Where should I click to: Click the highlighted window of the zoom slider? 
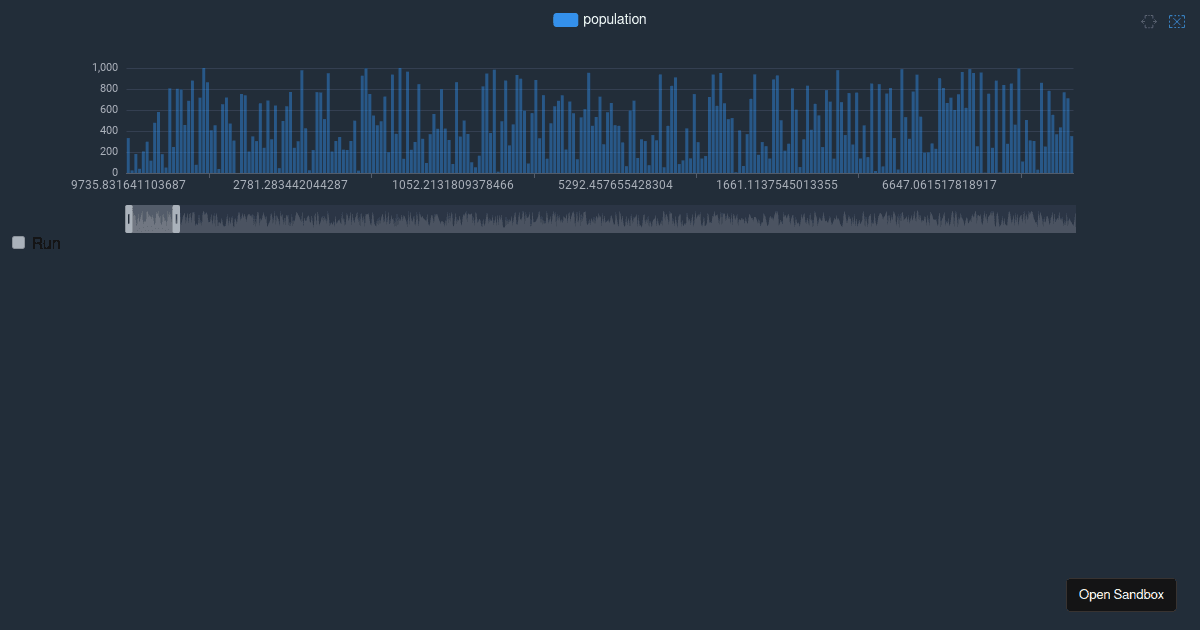[153, 219]
